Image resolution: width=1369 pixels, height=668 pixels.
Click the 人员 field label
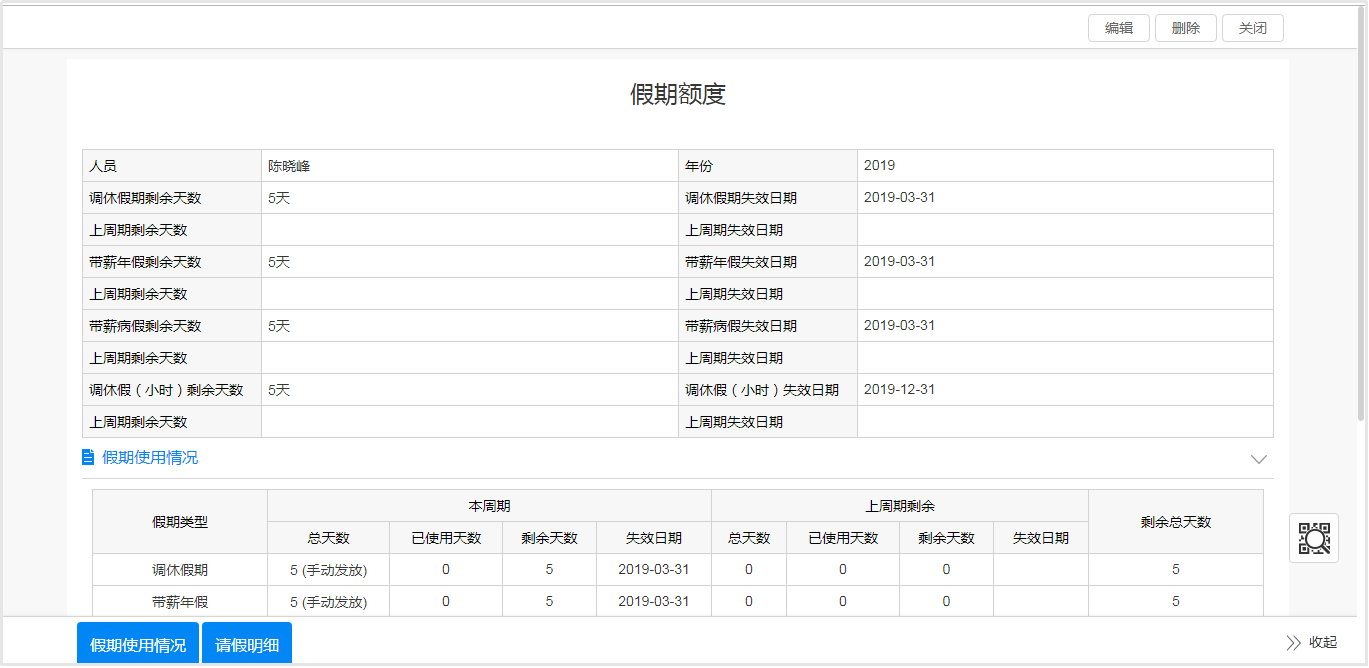(103, 166)
